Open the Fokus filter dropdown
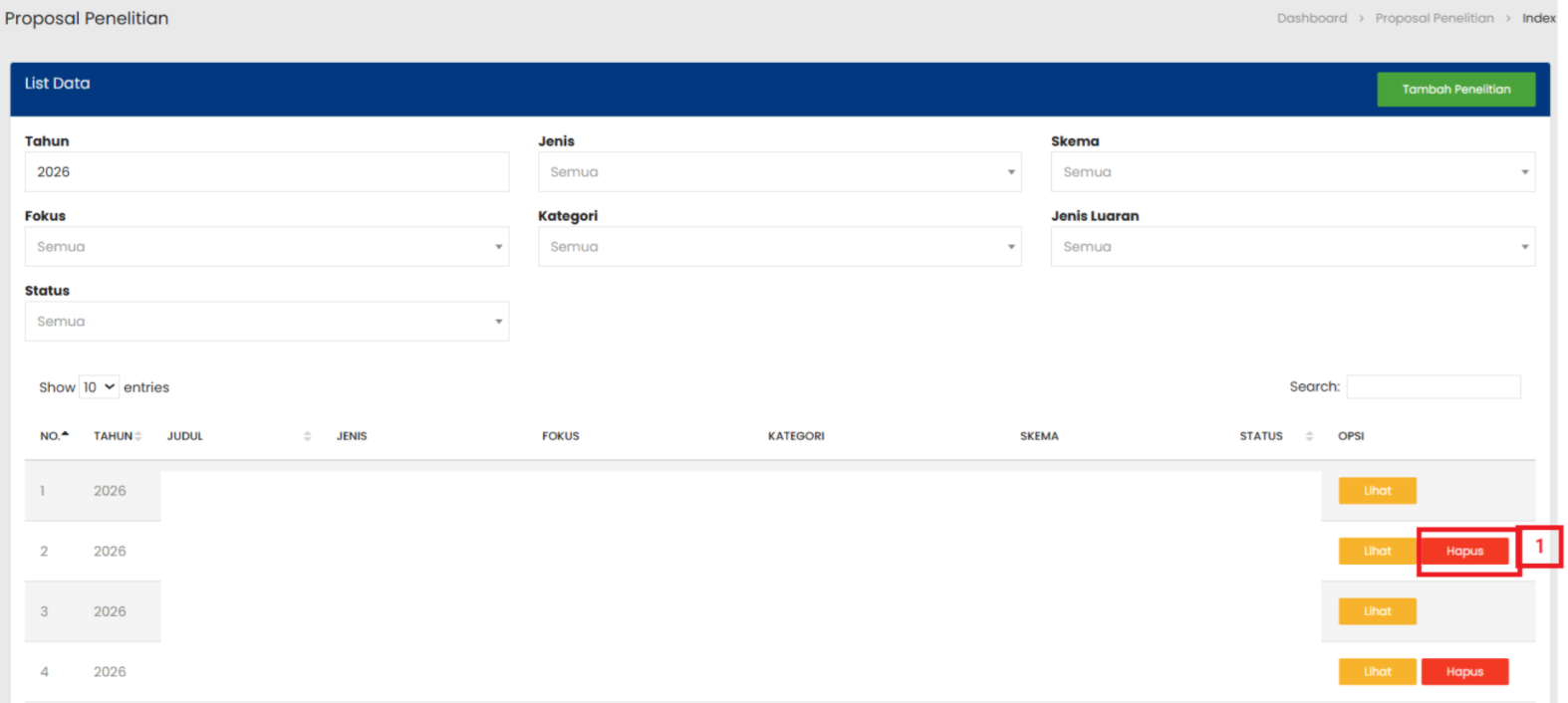The image size is (1568, 703). [266, 247]
